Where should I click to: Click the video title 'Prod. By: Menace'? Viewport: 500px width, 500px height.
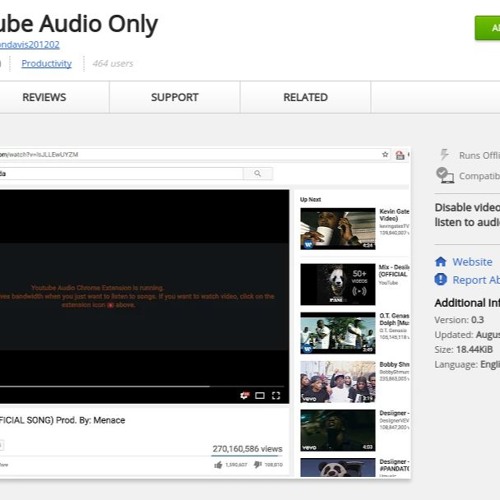coord(62,420)
